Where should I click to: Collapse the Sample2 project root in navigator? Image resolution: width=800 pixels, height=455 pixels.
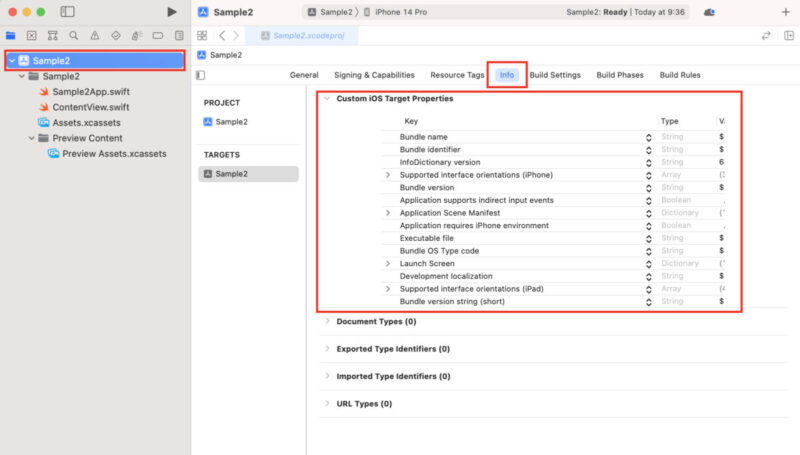12,61
